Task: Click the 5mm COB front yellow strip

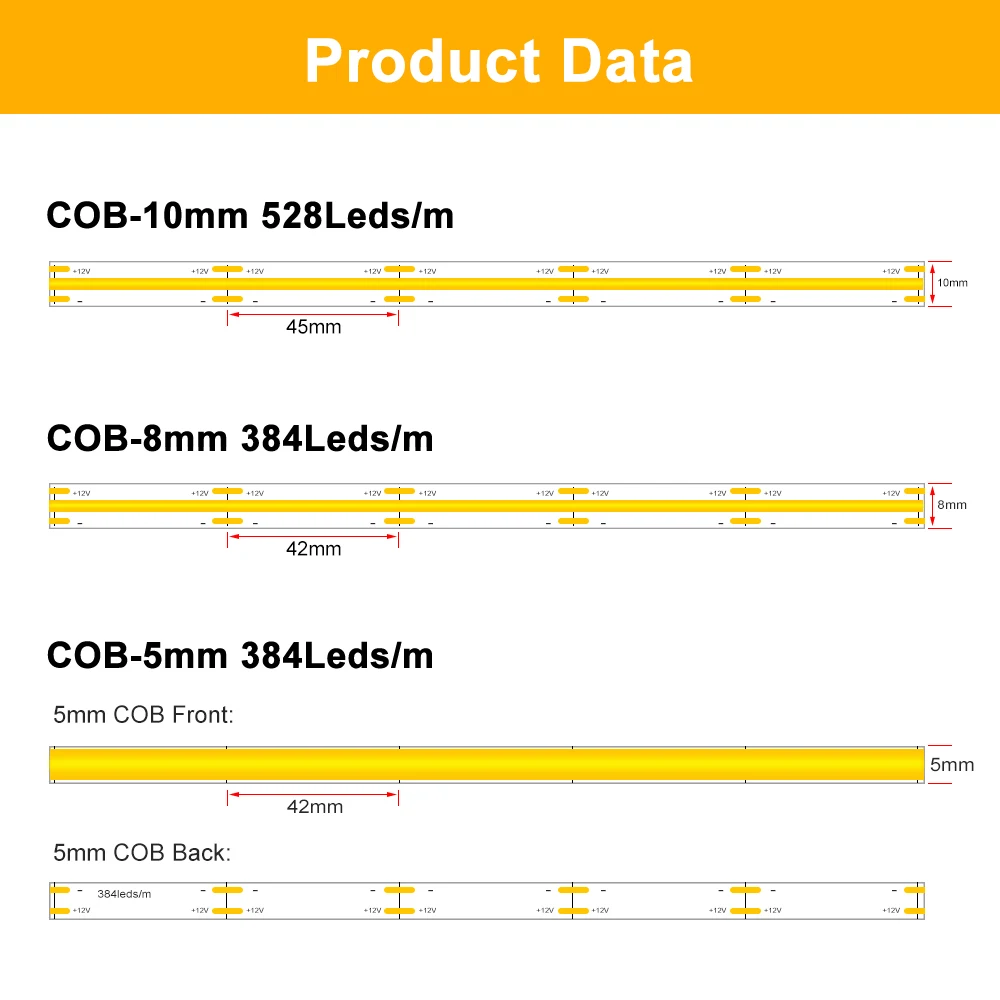Action: (x=487, y=765)
